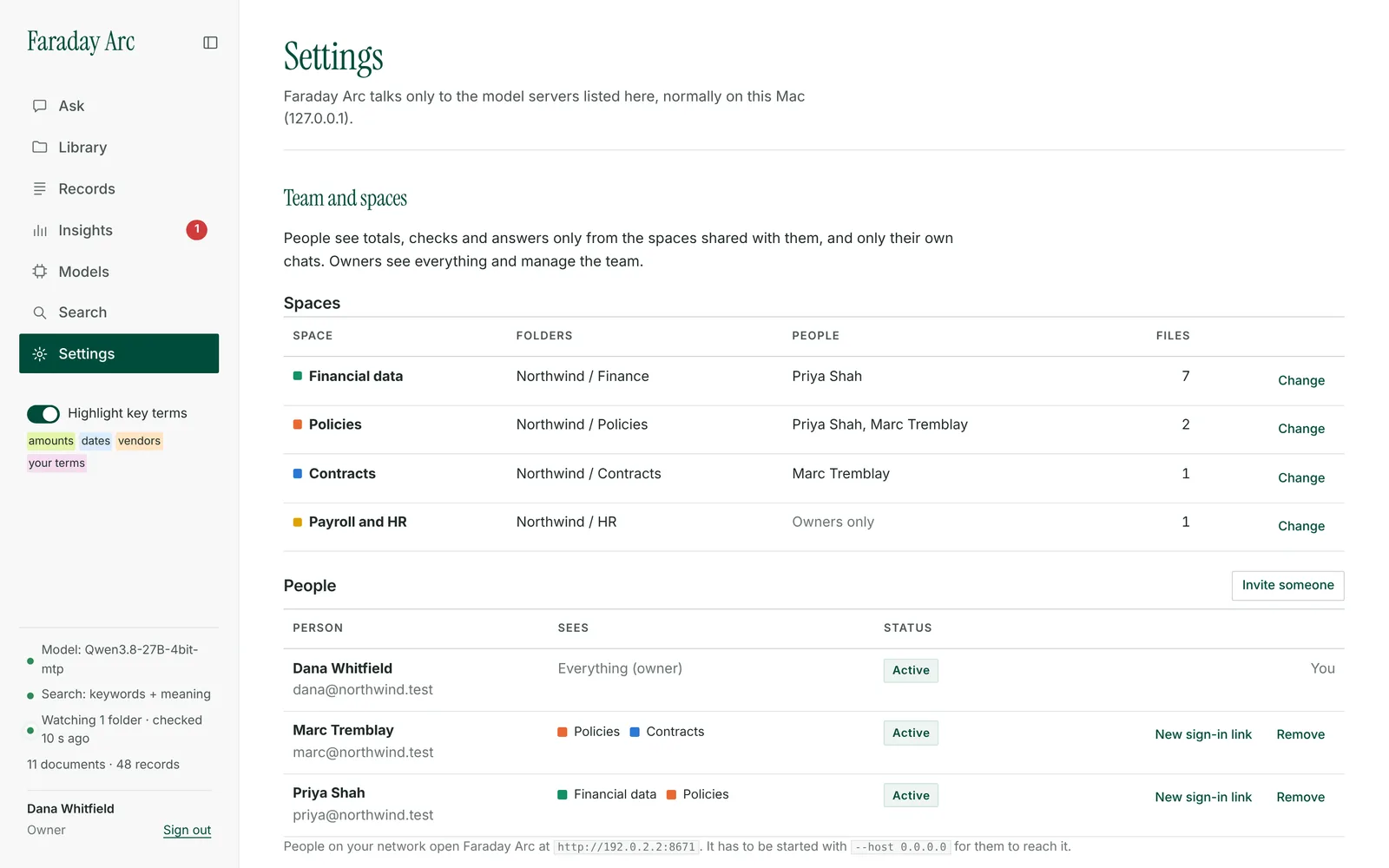Change the Policies space

tap(1300, 429)
